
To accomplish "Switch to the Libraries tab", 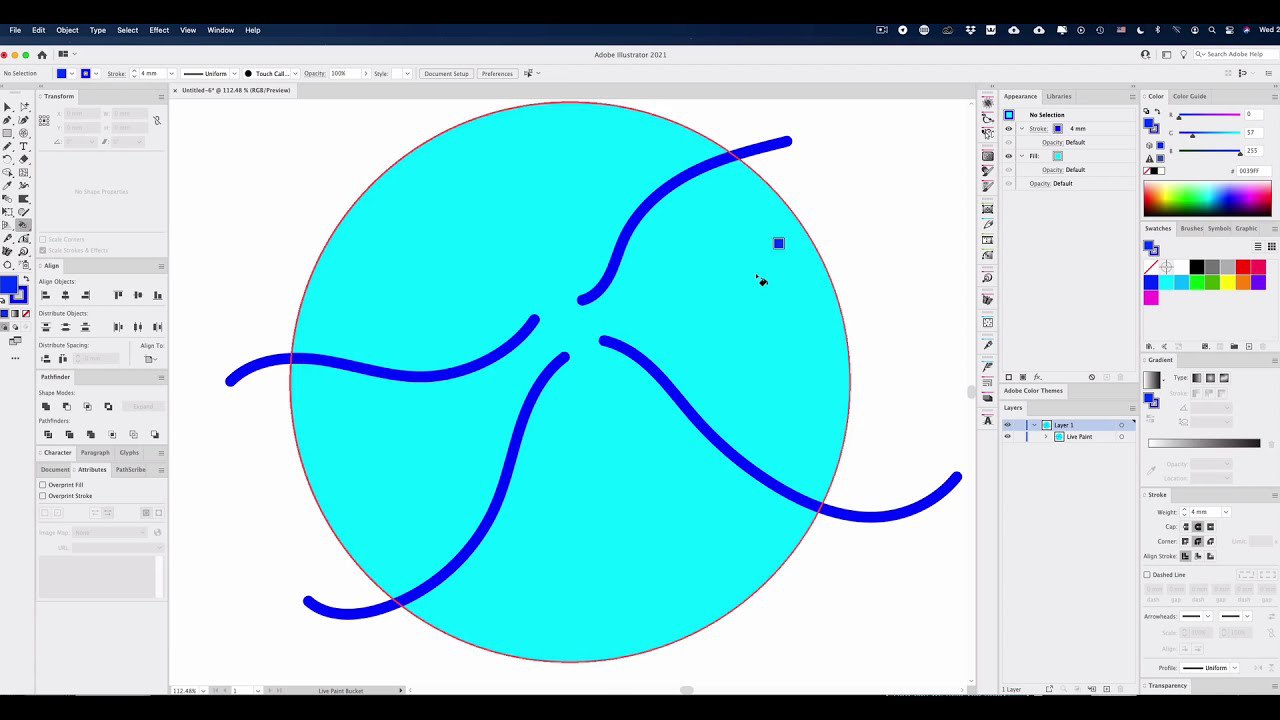I will pos(1059,96).
